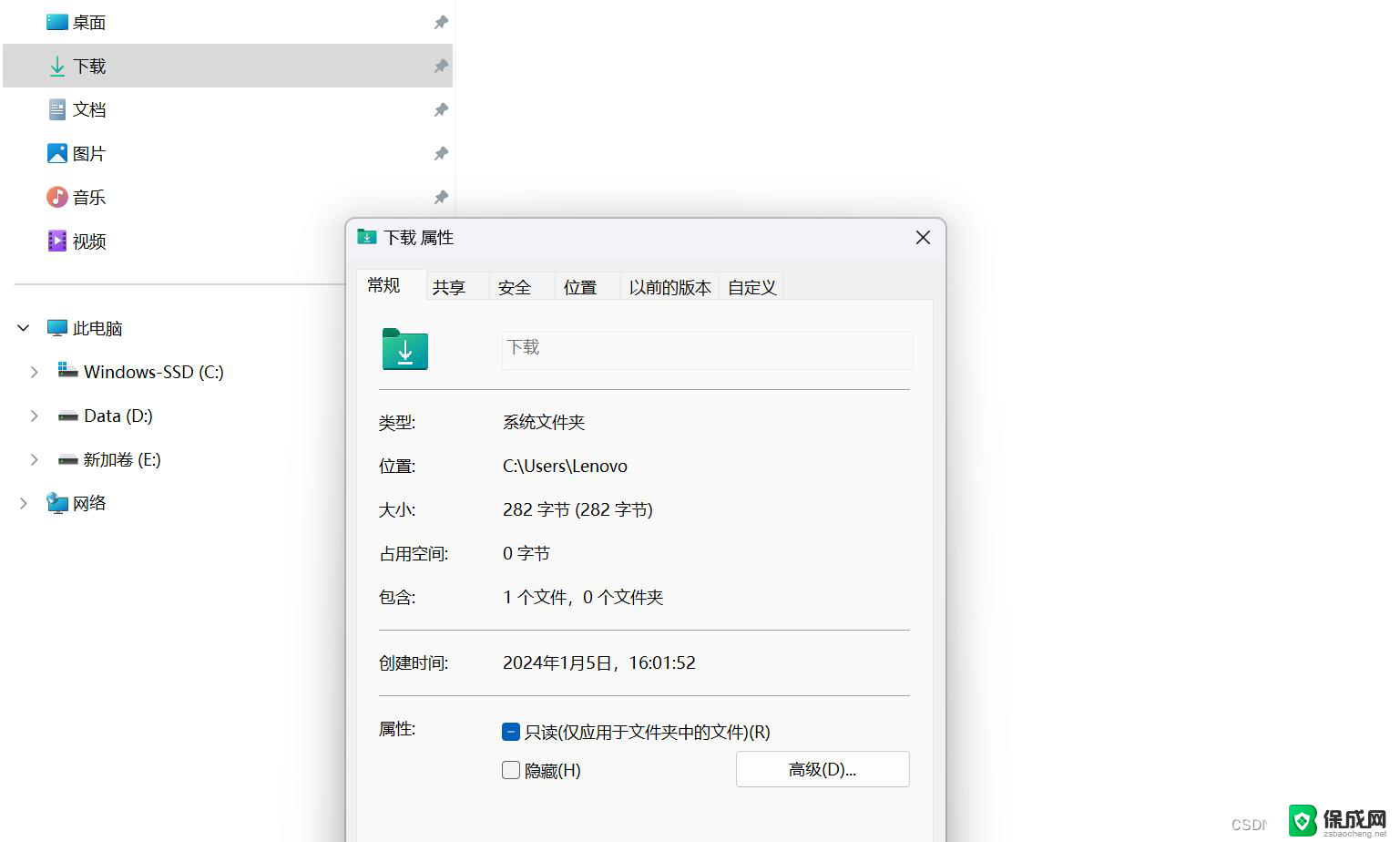The image size is (1400, 842).
Task: Close the 下载 属性 dialog
Action: (x=923, y=237)
